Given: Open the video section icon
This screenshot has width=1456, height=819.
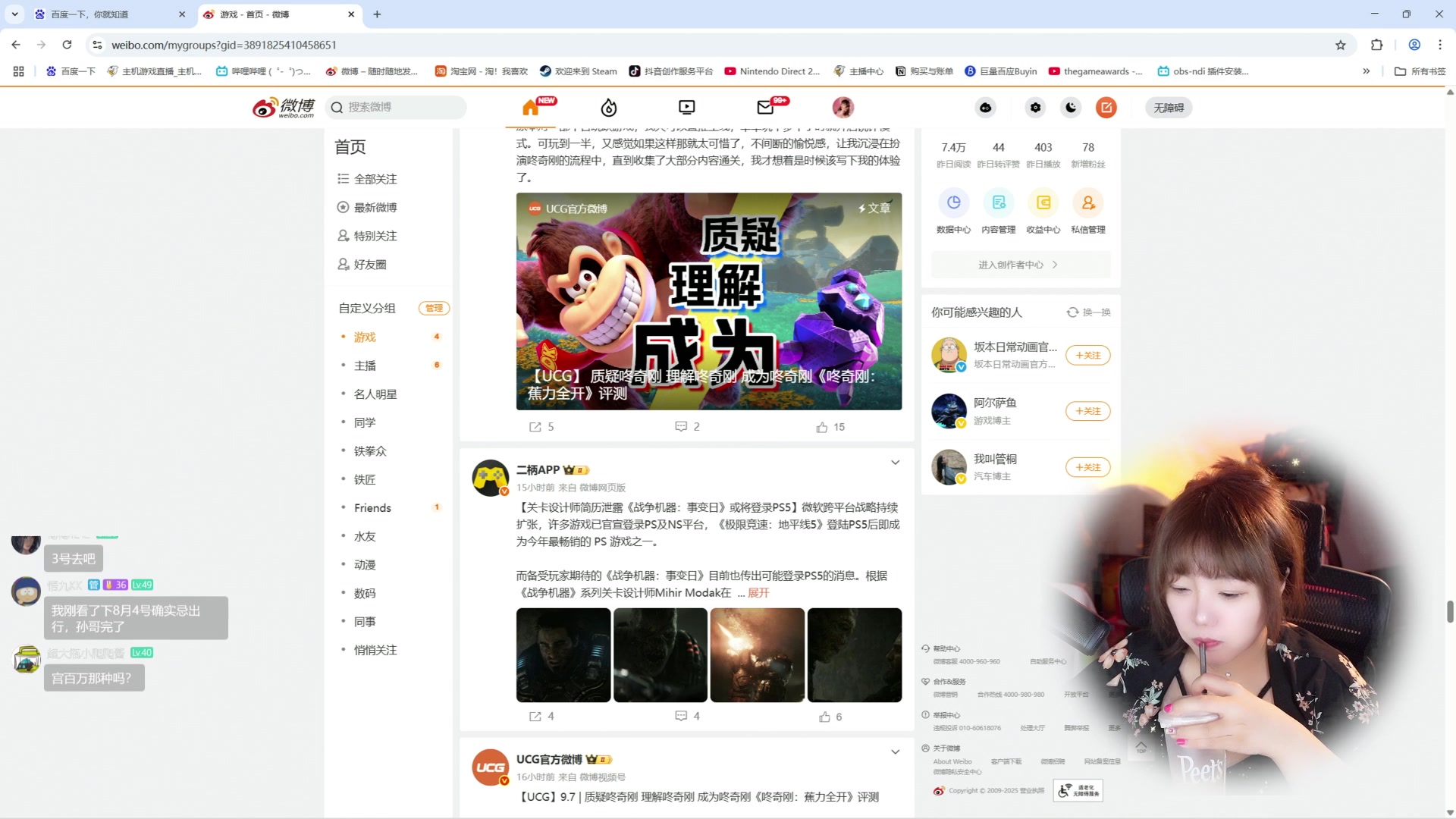Looking at the screenshot, I should pyautogui.click(x=687, y=108).
